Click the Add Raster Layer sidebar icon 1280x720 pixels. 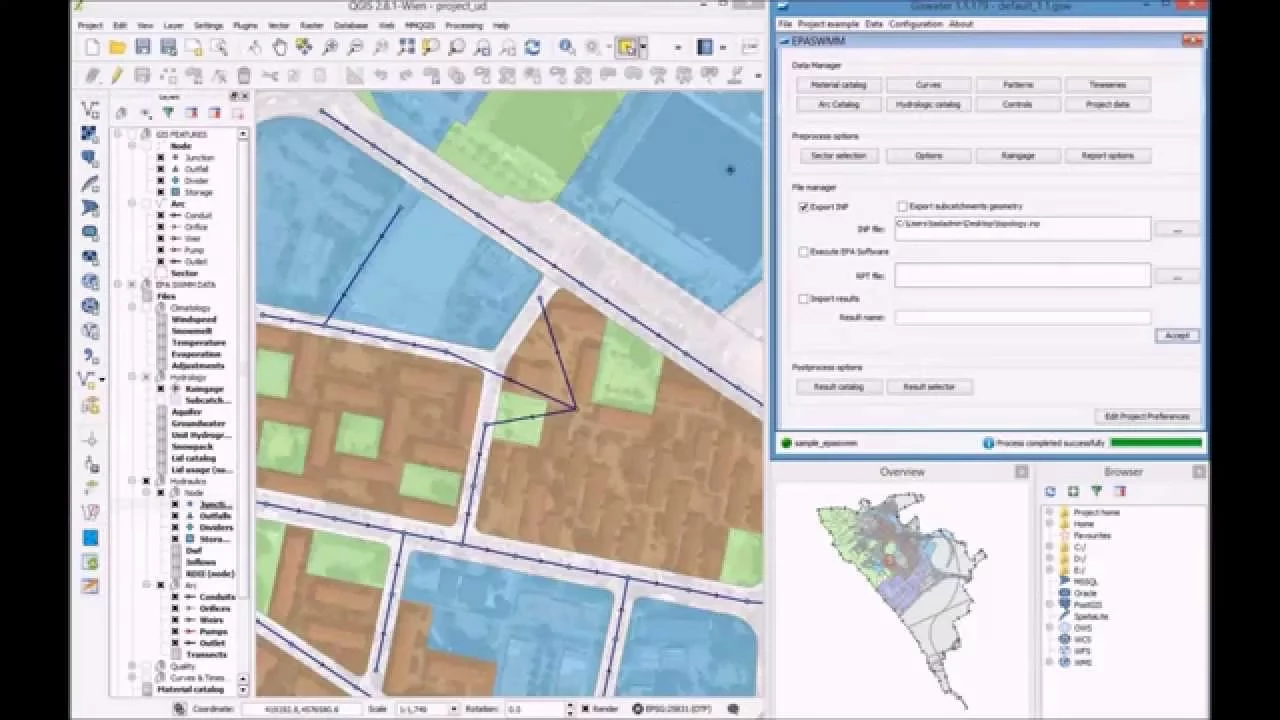coord(90,134)
